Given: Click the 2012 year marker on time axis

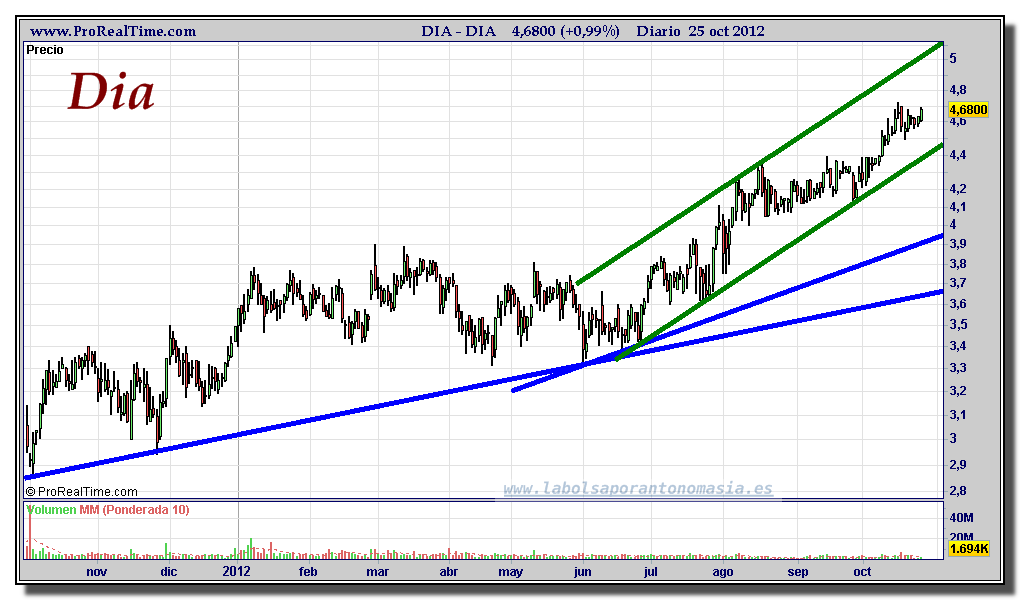Looking at the screenshot, I should 237,572.
